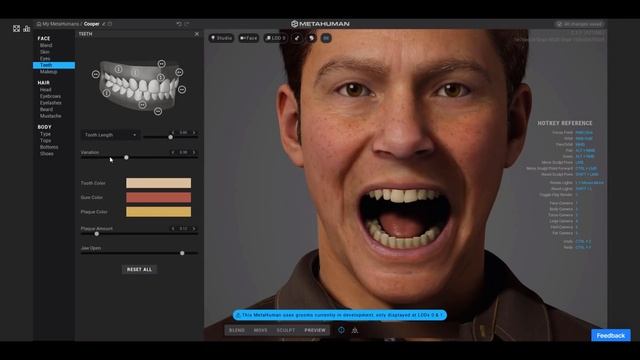Open the Tooth Length parameter dropdown
The width and height of the screenshot is (640, 360).
click(x=110, y=135)
